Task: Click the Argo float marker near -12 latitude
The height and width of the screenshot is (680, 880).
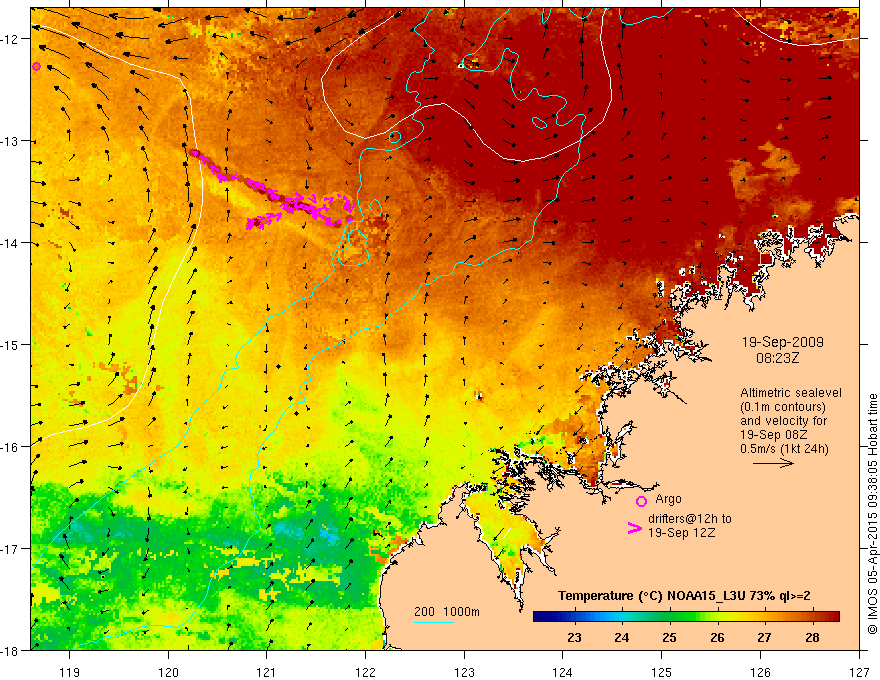Action: point(36,66)
